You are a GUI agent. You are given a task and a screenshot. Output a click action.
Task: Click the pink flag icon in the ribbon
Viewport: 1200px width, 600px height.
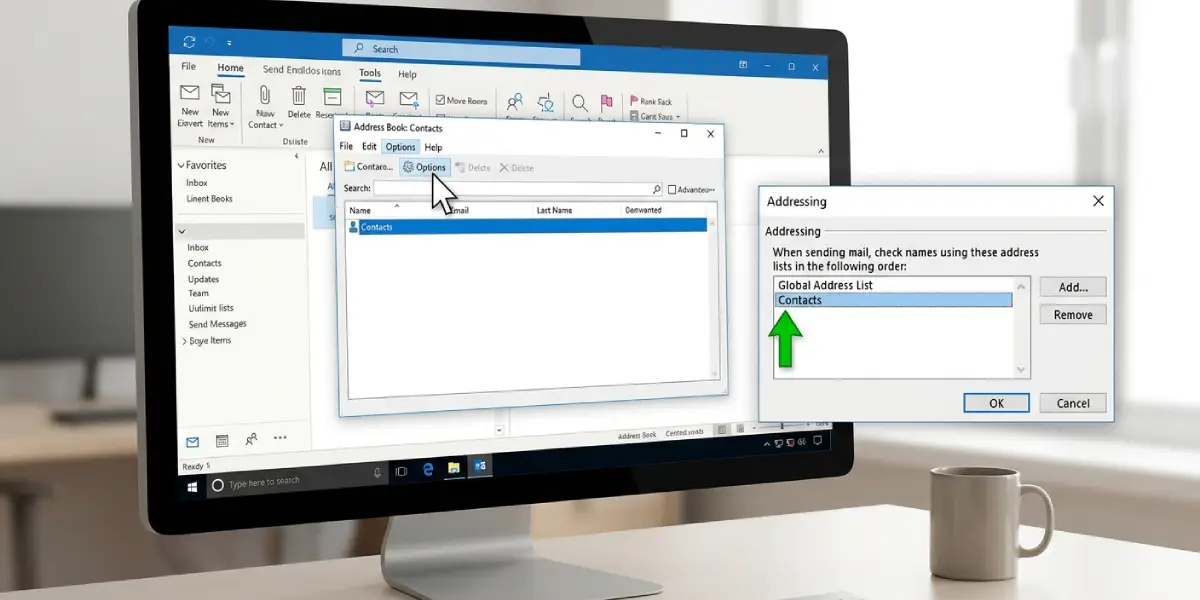pyautogui.click(x=606, y=102)
